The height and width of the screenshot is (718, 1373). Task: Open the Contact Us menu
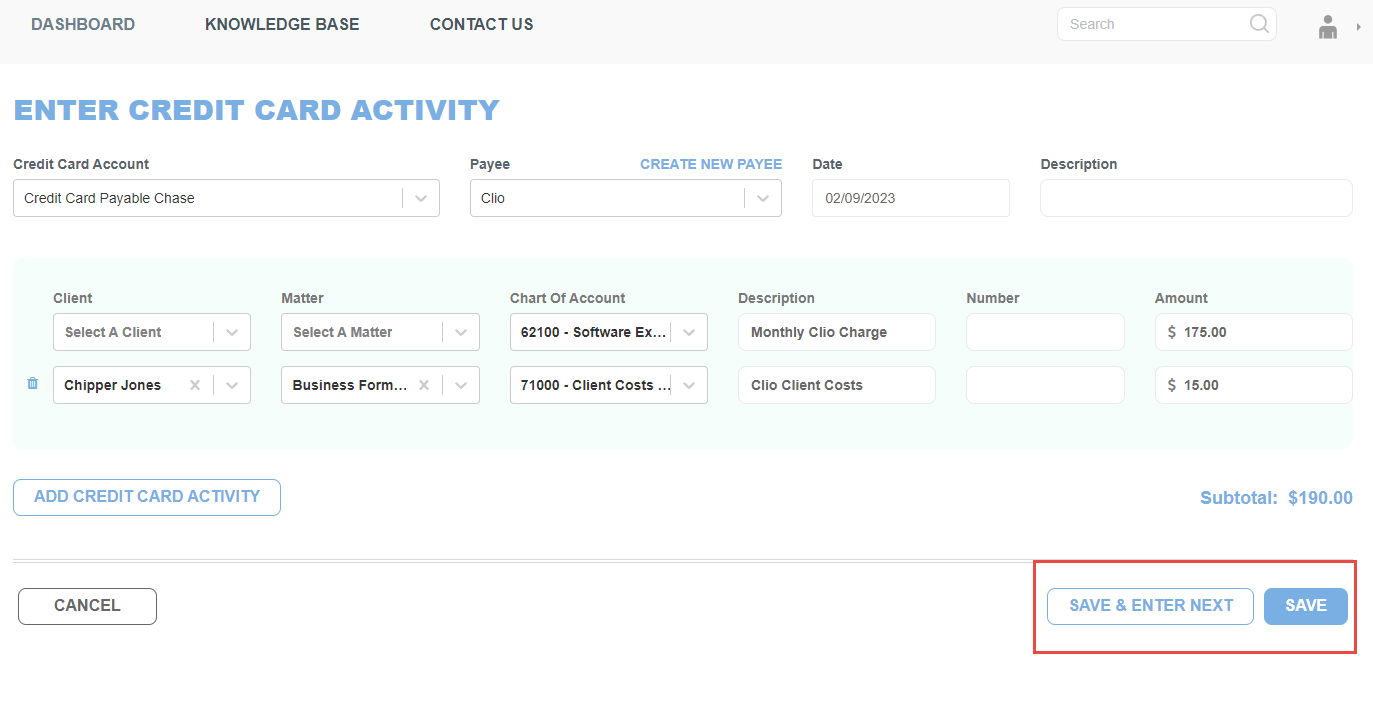(x=482, y=24)
